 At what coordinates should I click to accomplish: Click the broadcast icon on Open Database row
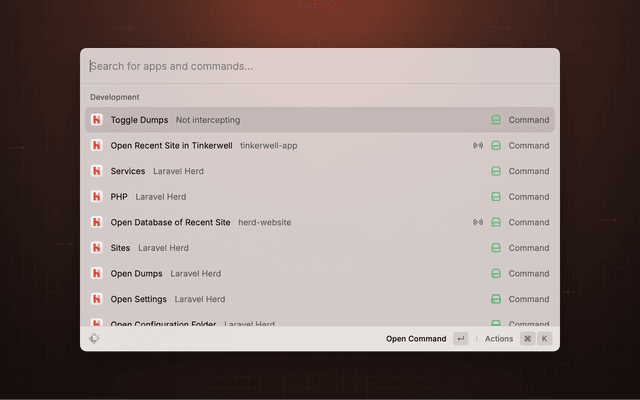[x=478, y=222]
